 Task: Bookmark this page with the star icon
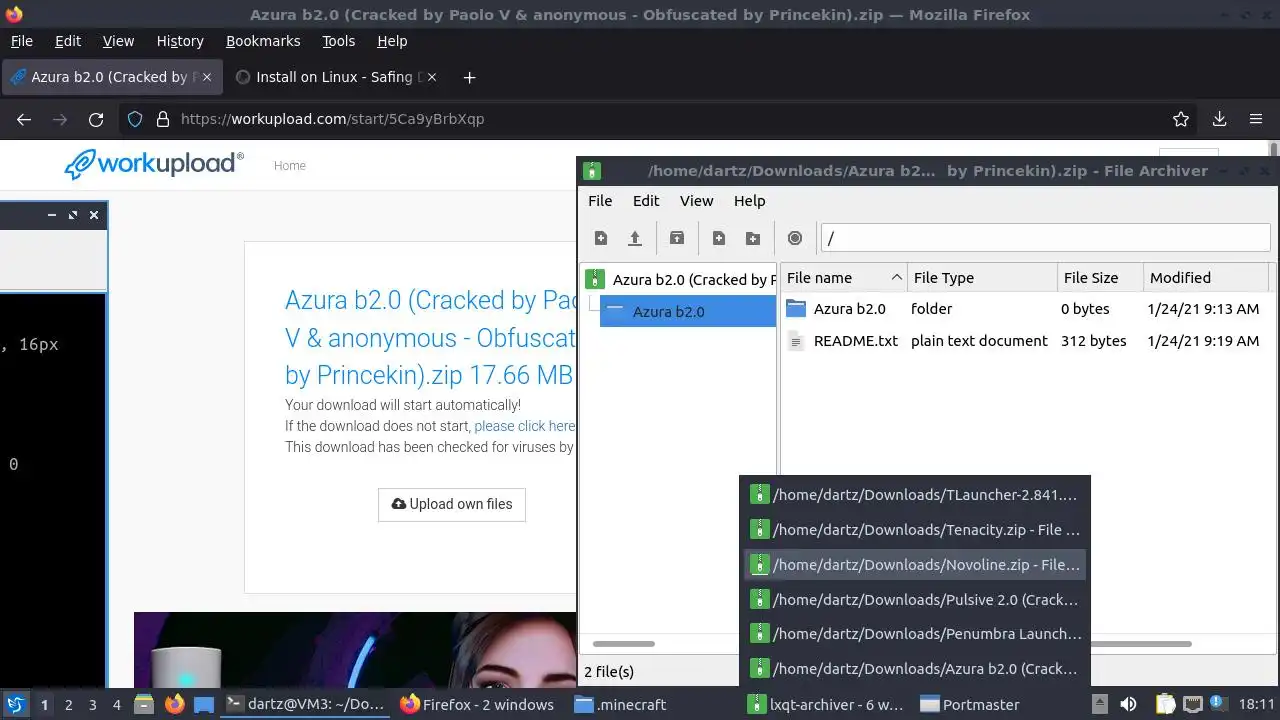pos(1181,119)
